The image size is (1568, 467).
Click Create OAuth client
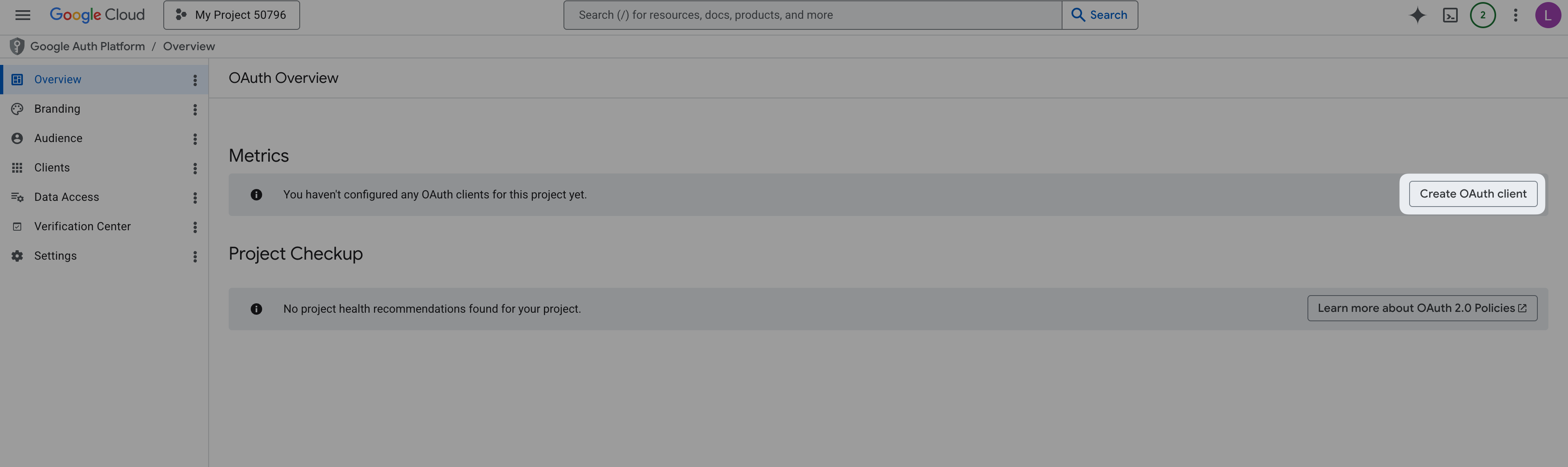[1472, 193]
